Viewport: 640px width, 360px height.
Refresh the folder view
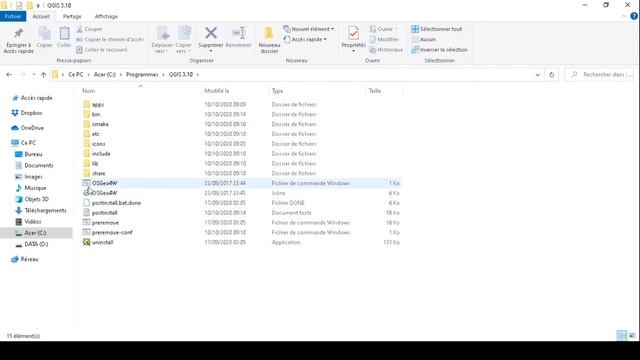pyautogui.click(x=551, y=75)
